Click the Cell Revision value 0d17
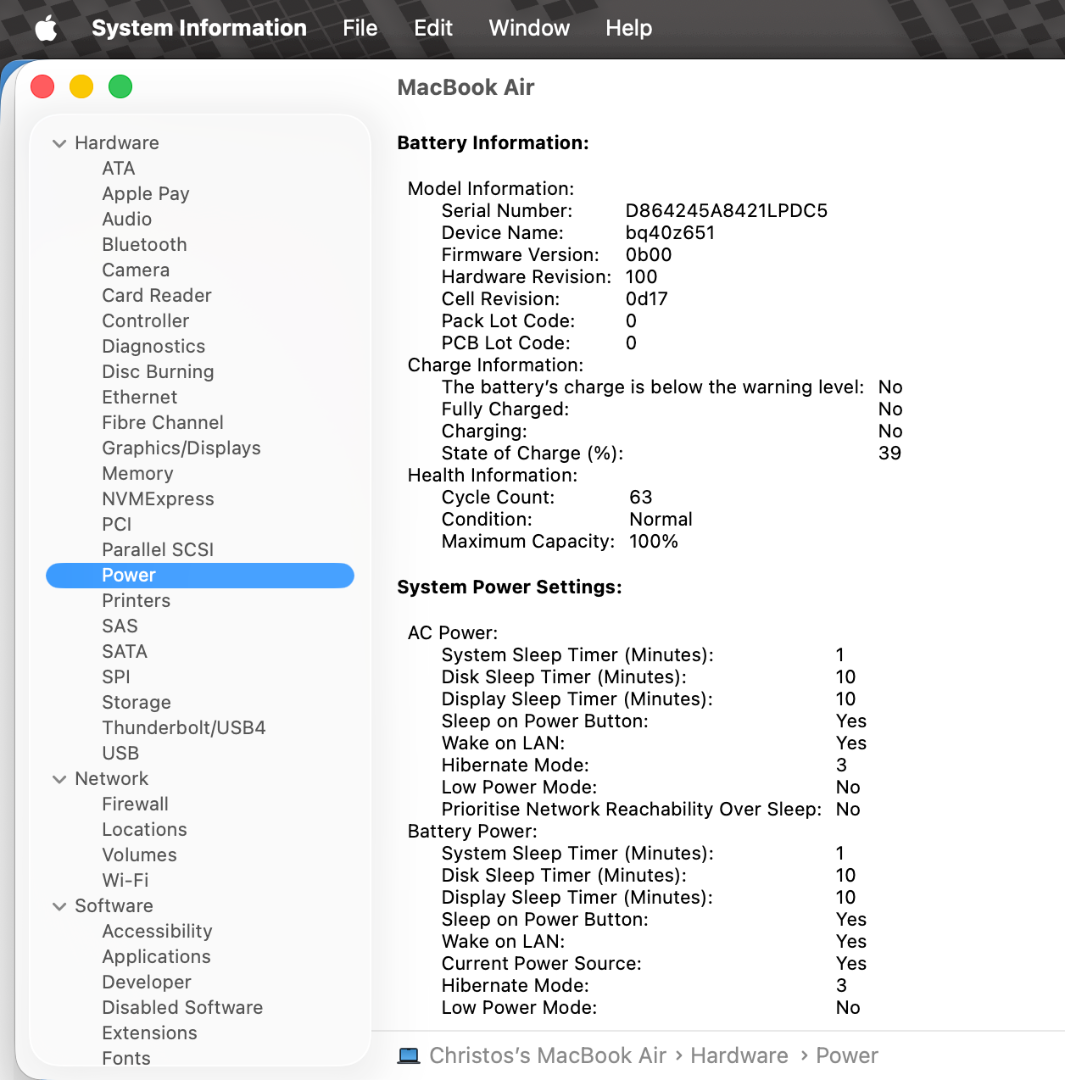Viewport: 1065px width, 1080px height. tap(646, 300)
